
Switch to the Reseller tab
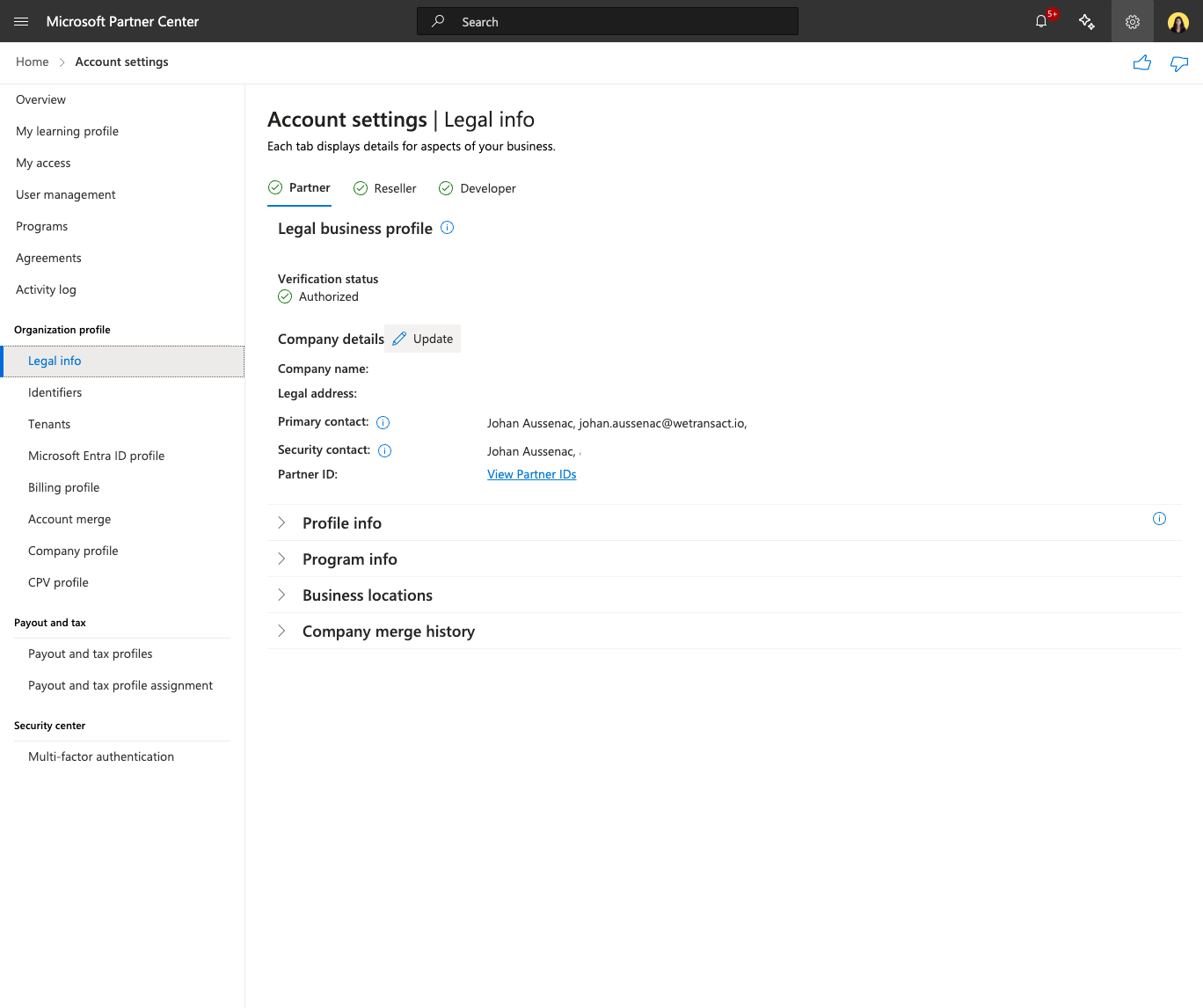click(x=384, y=188)
